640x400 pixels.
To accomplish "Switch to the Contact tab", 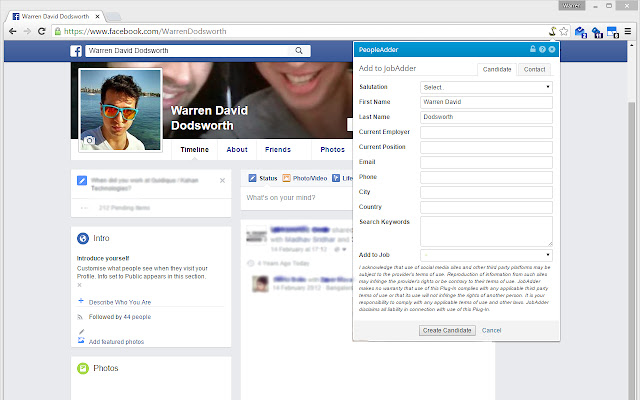I will pyautogui.click(x=535, y=69).
